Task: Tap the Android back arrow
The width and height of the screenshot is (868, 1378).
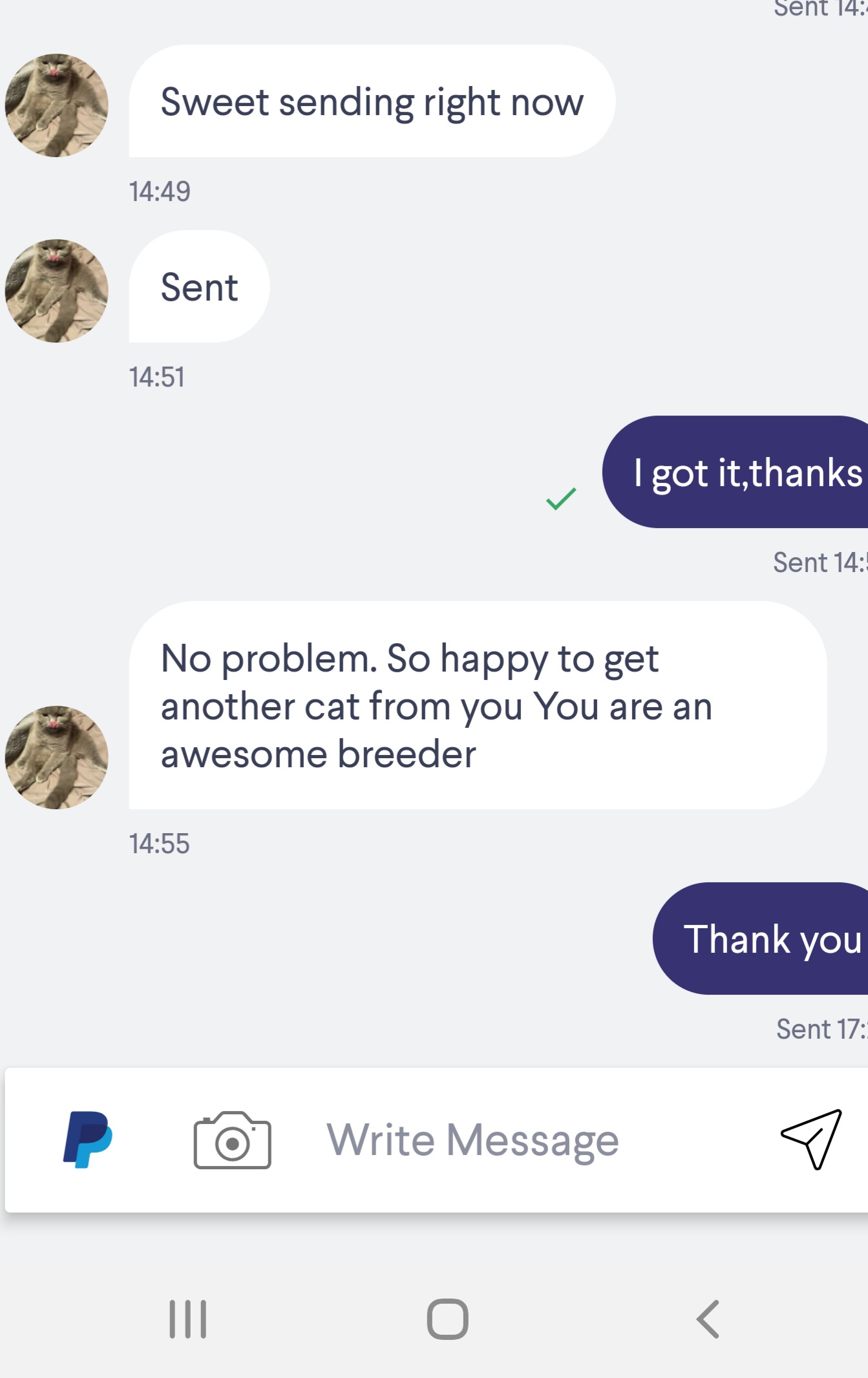Action: pos(708,1319)
